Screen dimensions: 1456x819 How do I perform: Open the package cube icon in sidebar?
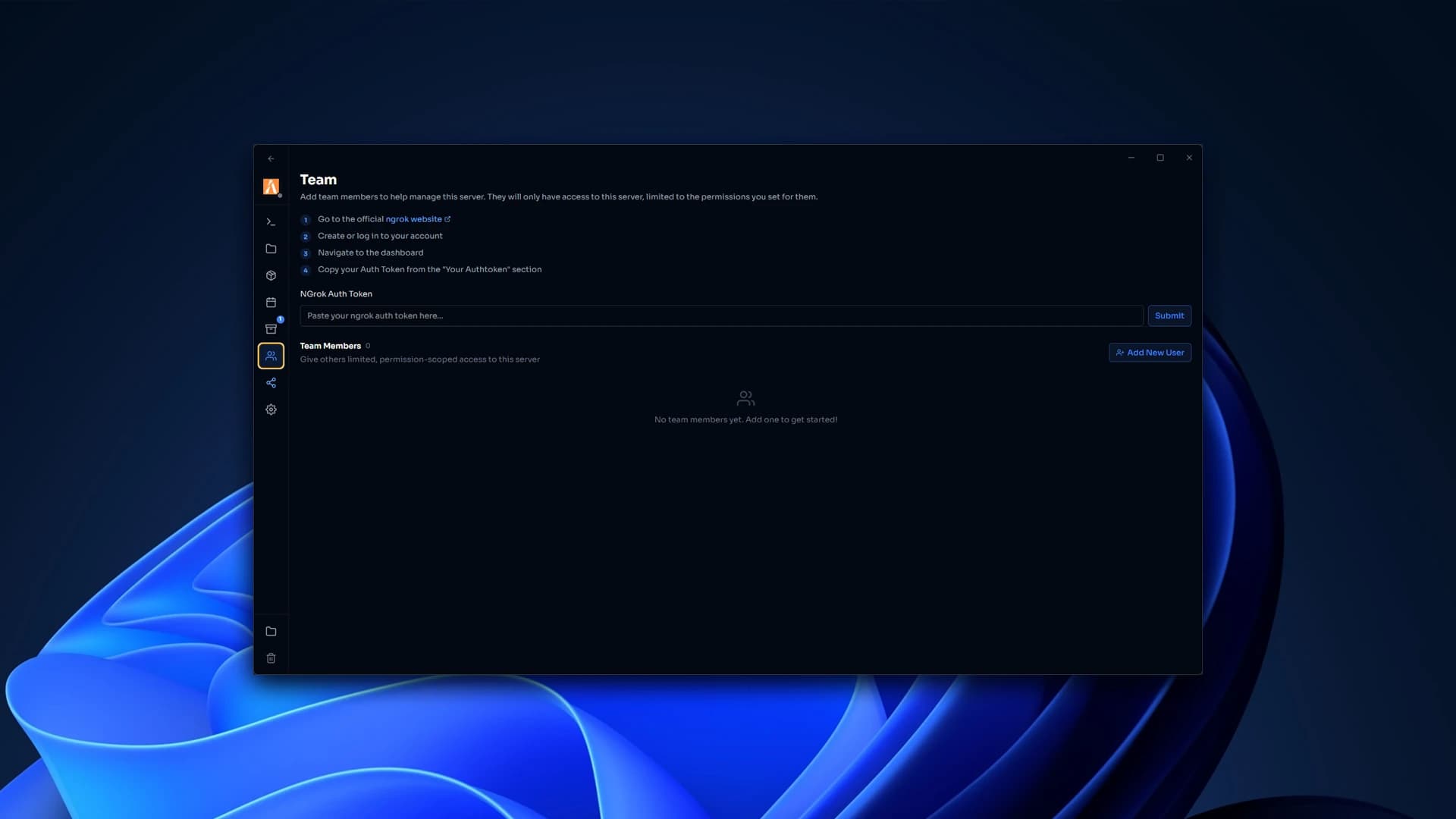coord(271,275)
